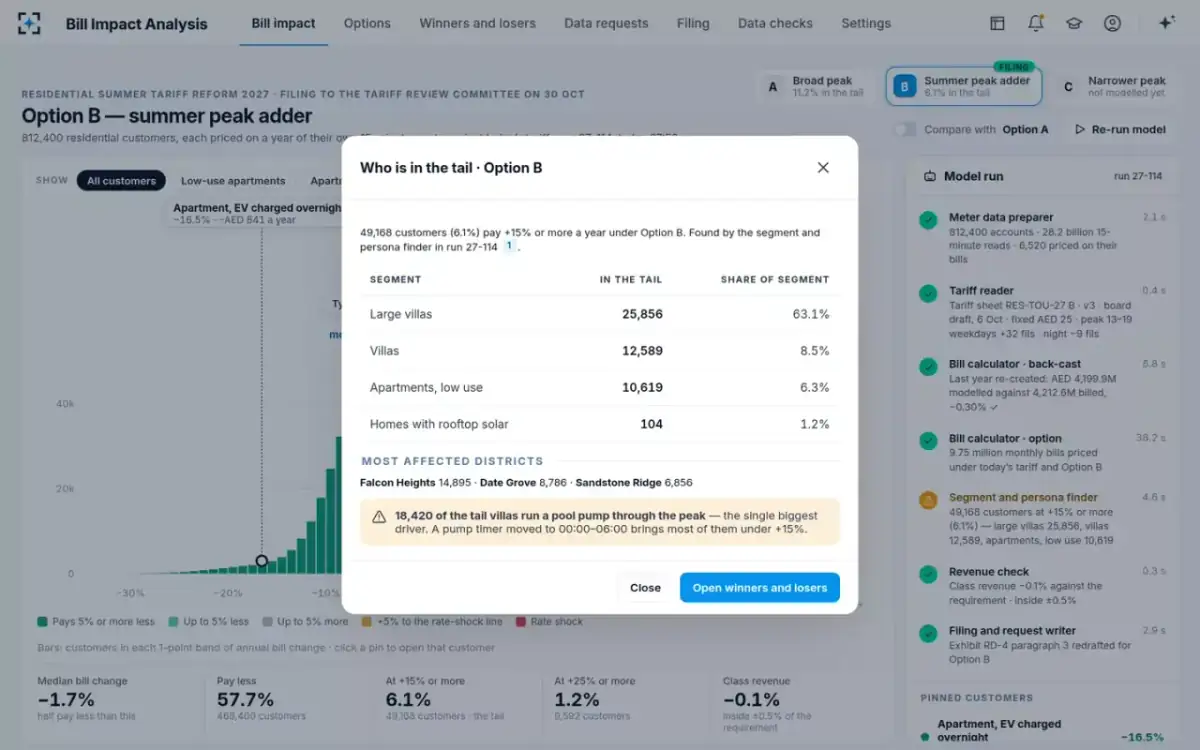Open the Data checks tab

(775, 23)
